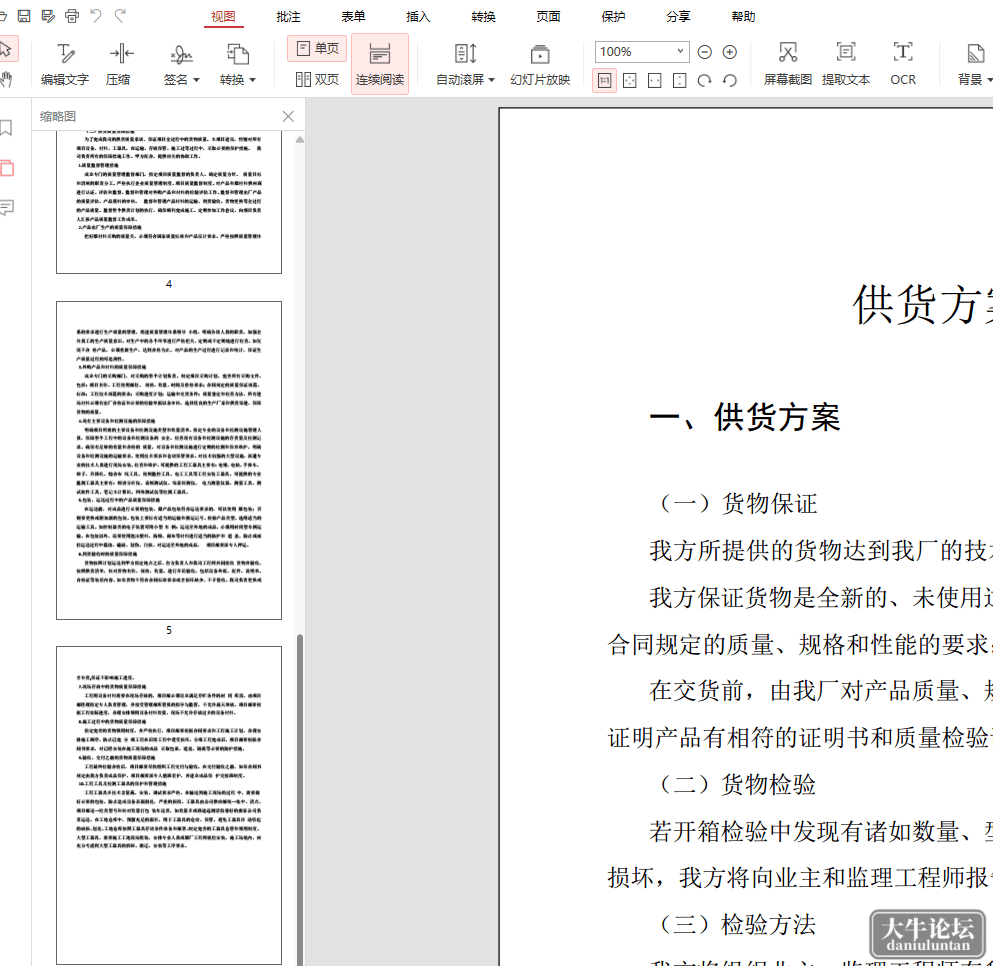Click the 压缩 compress tool
Screen dimensions: 993x966
(x=118, y=64)
